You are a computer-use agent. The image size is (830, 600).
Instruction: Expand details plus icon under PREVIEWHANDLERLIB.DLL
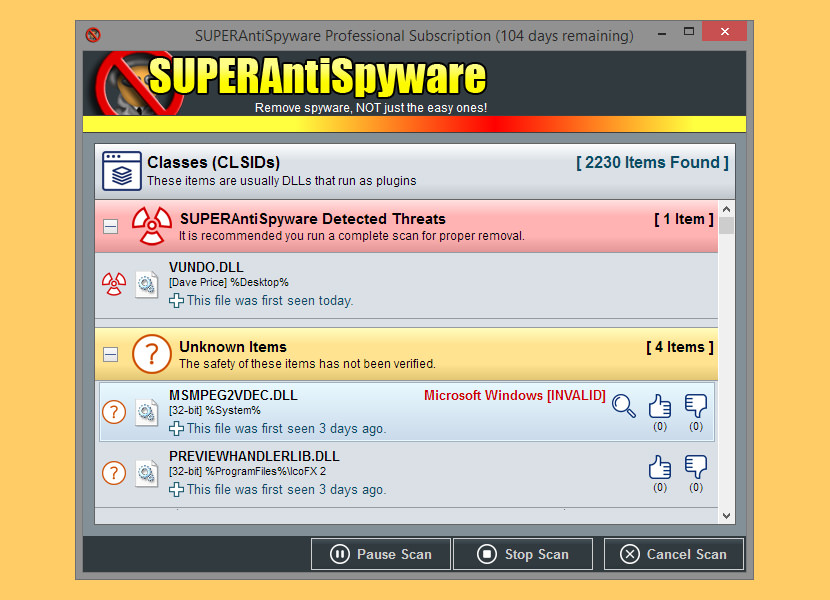click(176, 489)
